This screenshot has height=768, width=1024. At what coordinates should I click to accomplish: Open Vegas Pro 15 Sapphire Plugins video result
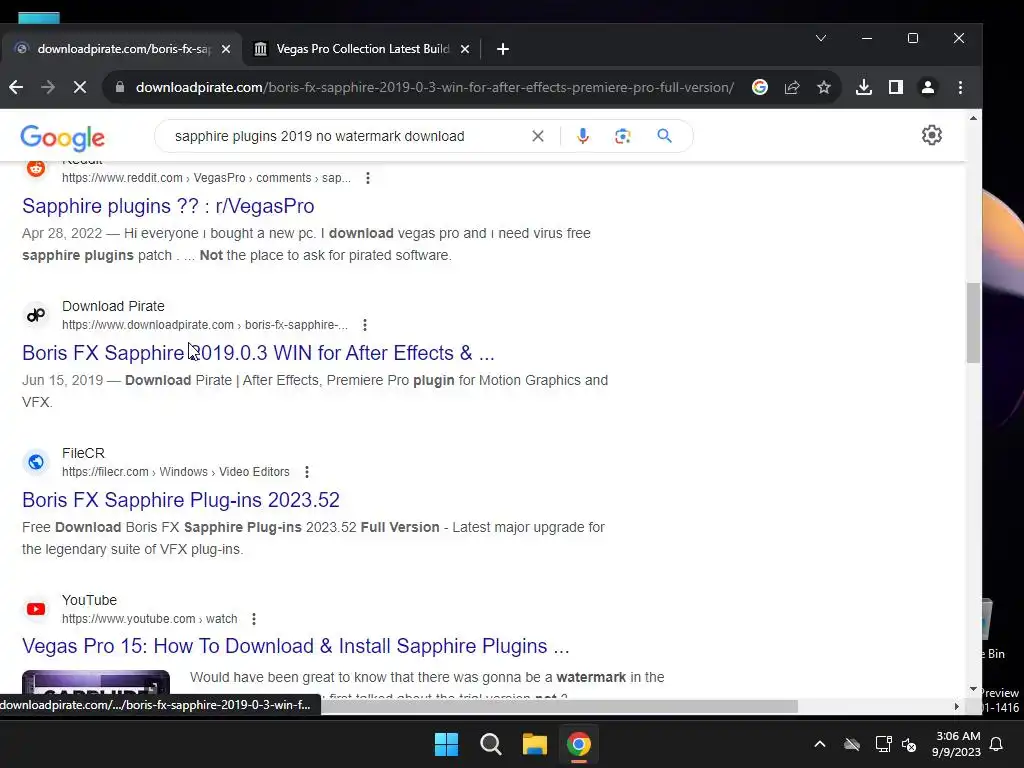click(296, 646)
